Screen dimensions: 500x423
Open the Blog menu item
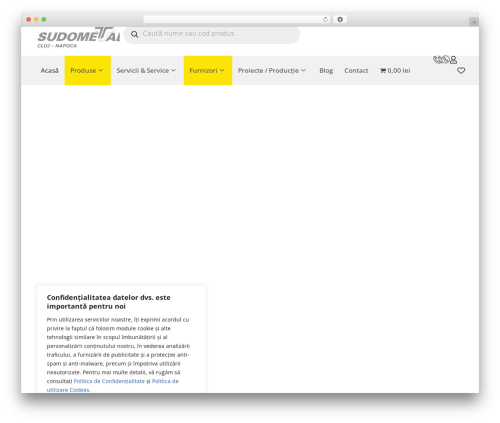pos(326,71)
